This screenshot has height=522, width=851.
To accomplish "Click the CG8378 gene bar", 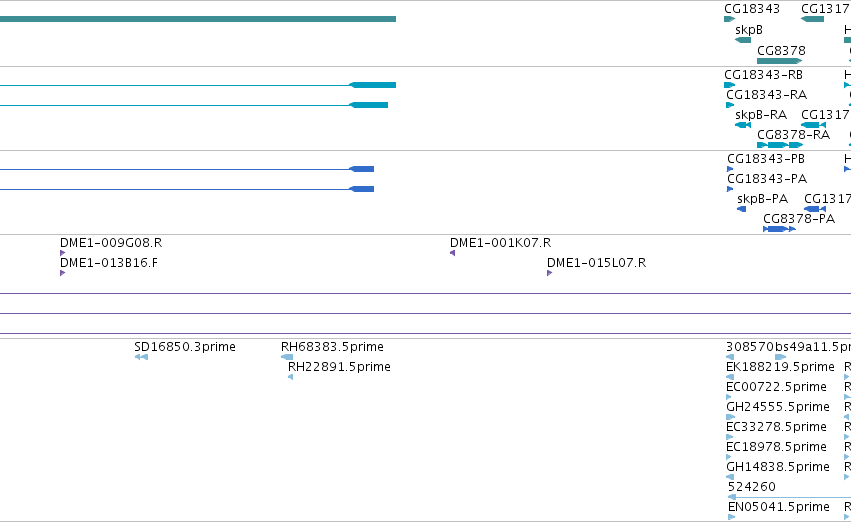I will (779, 61).
